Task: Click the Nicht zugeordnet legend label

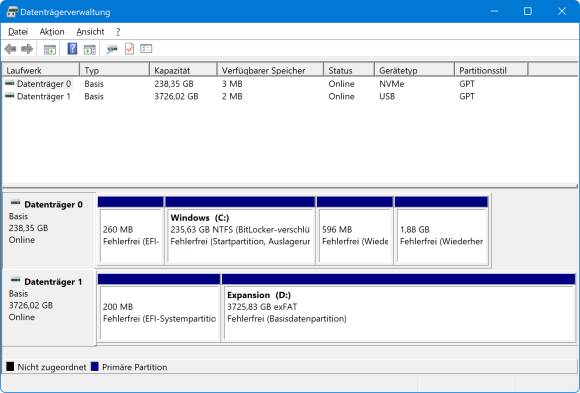Action: point(52,367)
